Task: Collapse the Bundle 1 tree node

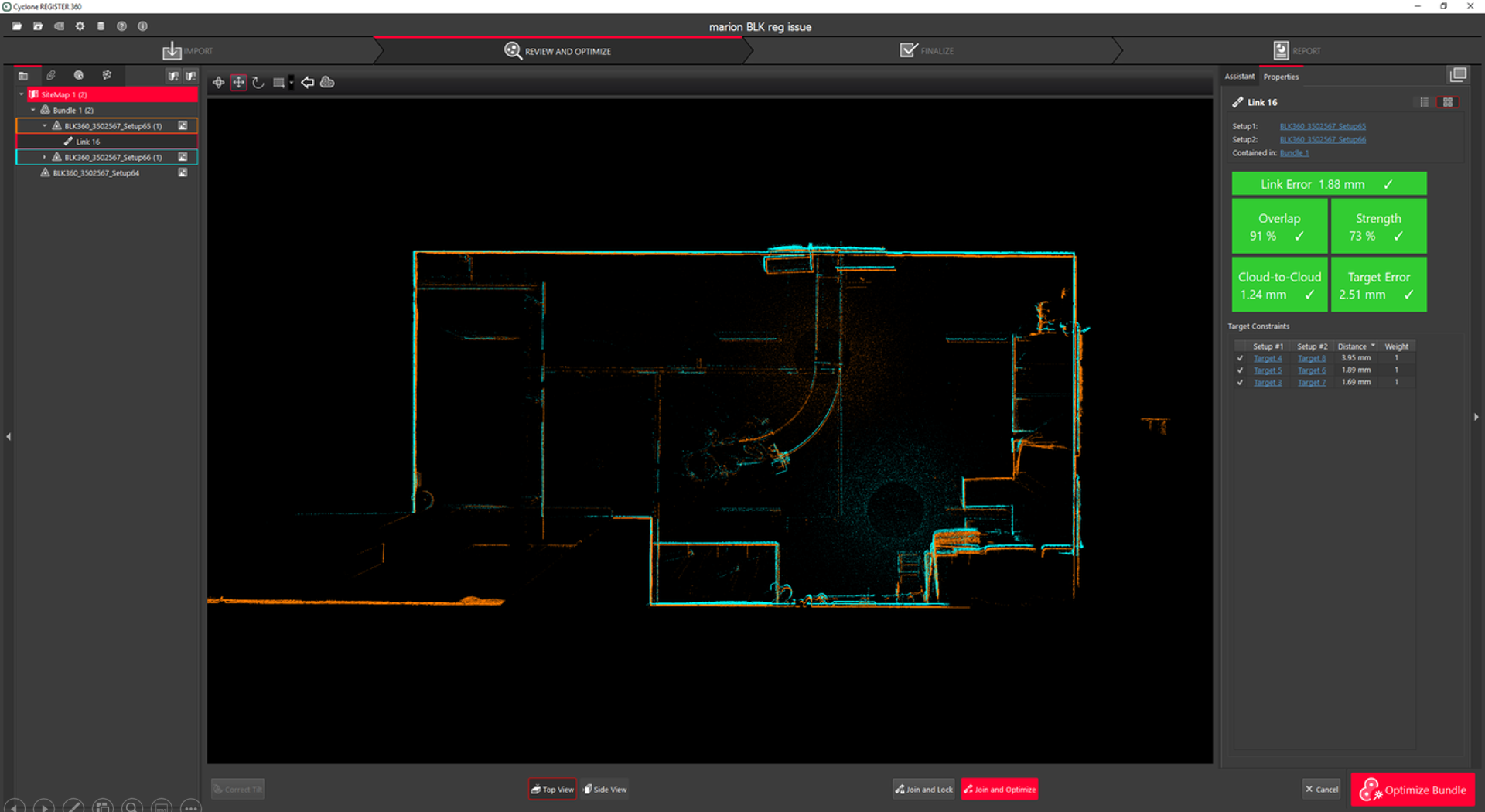Action: tap(33, 110)
